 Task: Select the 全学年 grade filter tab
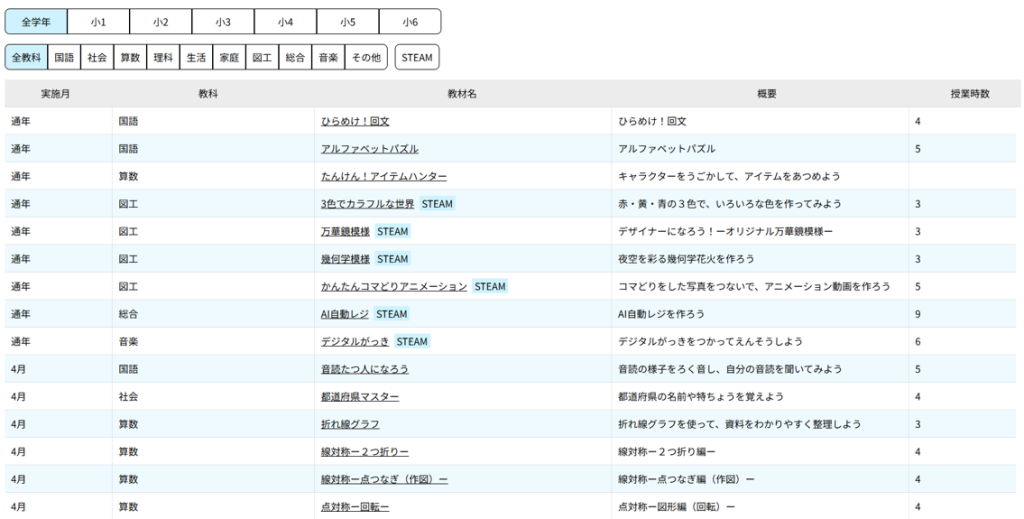pos(36,22)
